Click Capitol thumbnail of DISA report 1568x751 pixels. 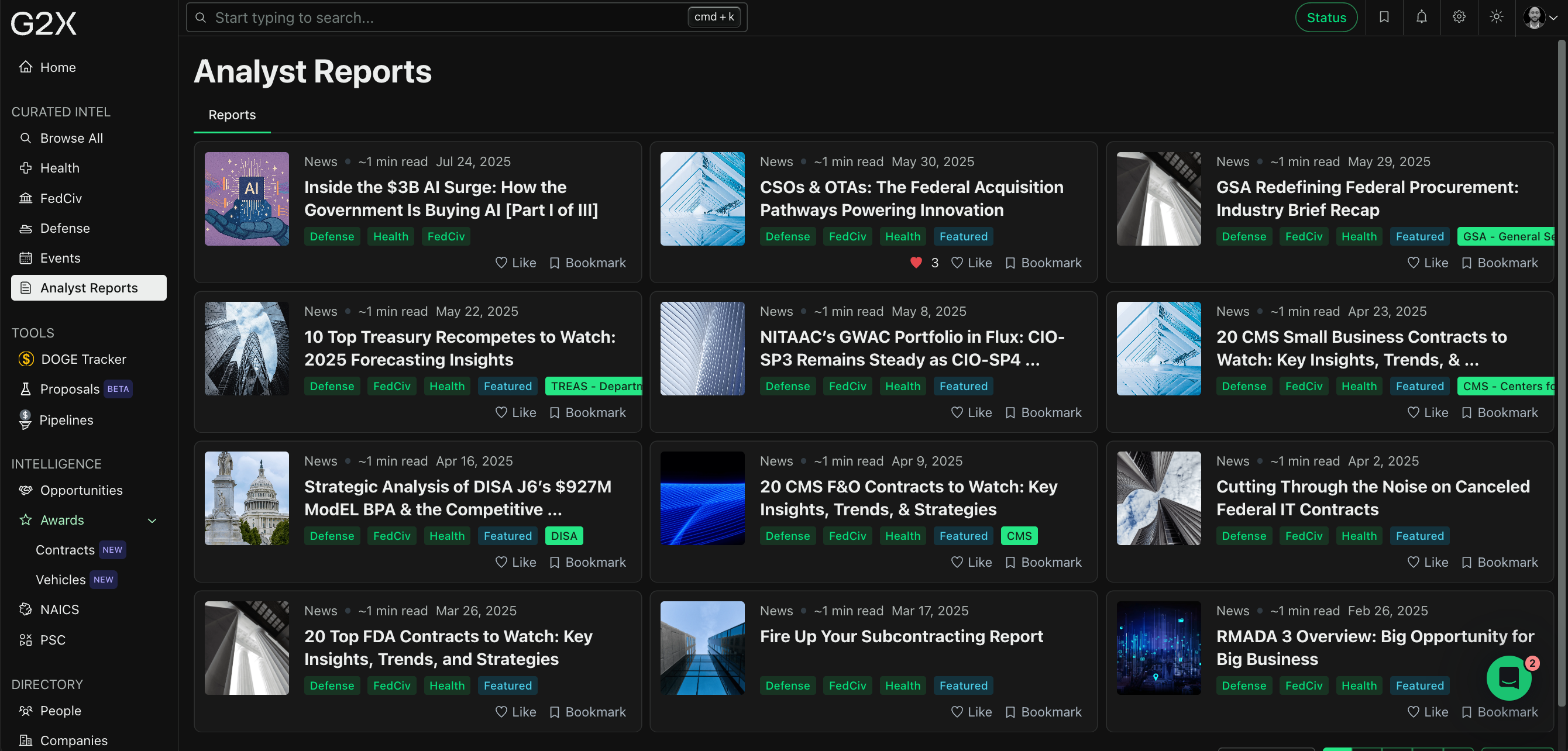pos(246,498)
